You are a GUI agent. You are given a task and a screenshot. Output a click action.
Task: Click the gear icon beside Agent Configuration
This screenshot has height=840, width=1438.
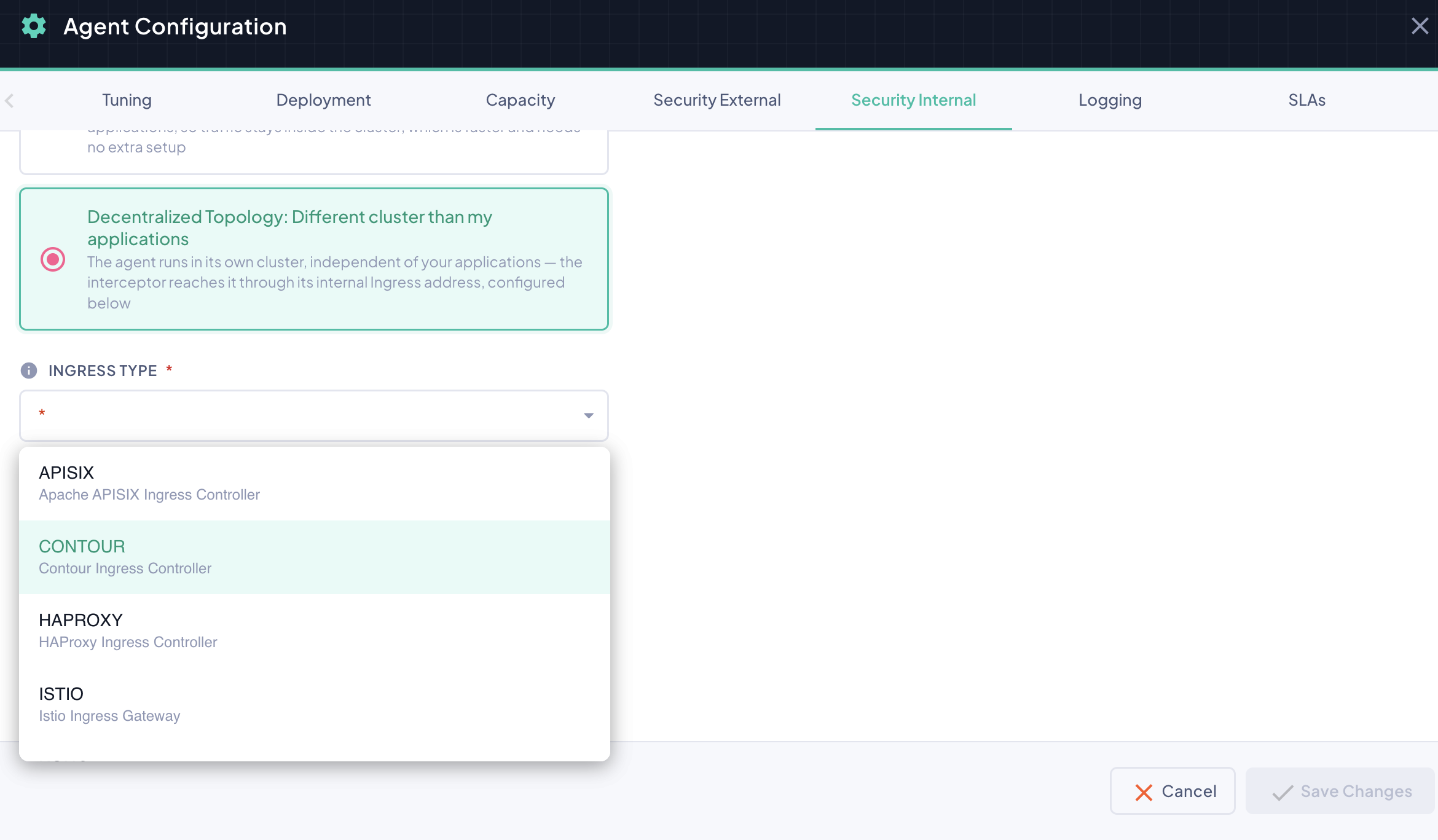34,26
